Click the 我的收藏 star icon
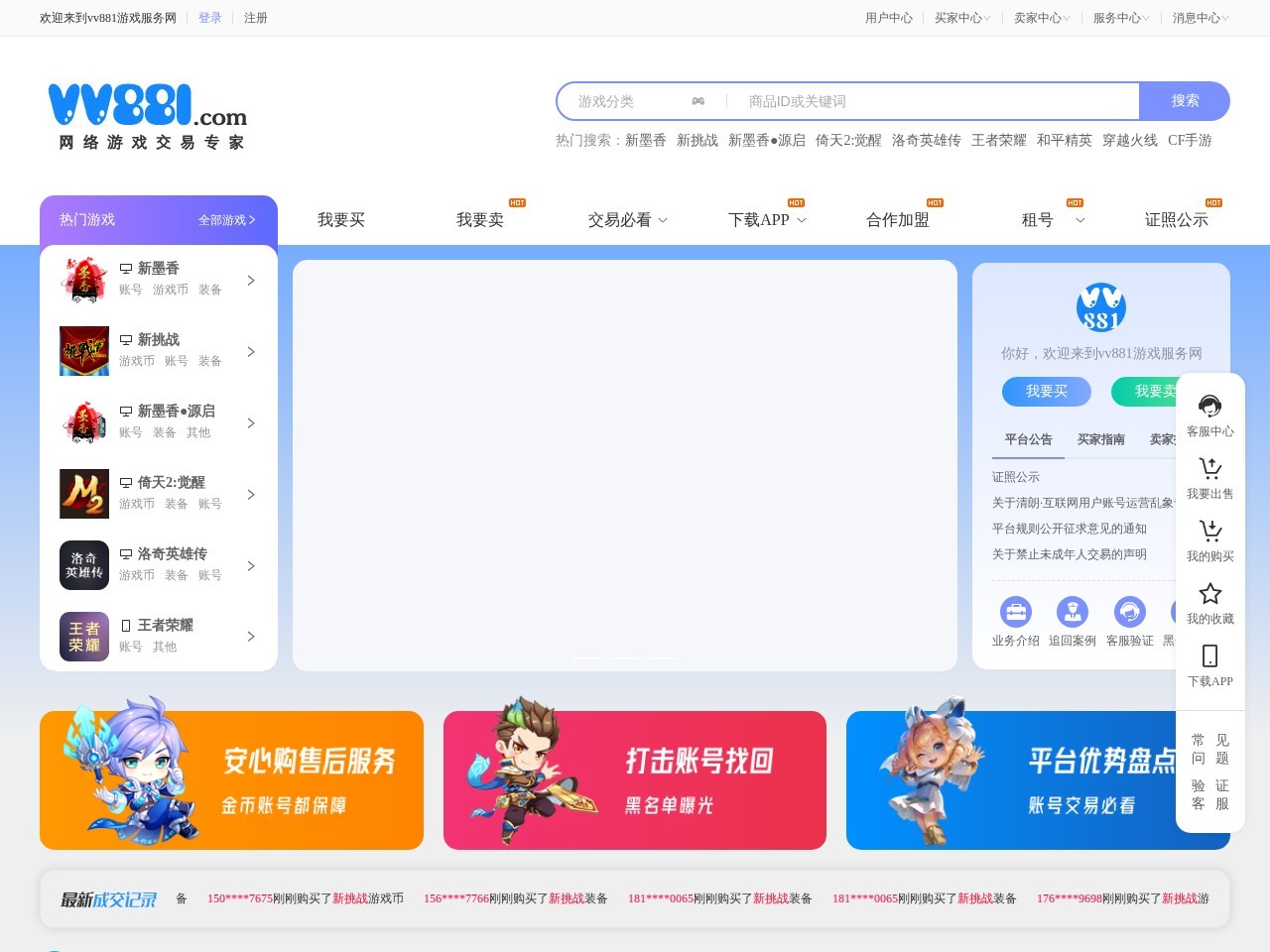This screenshot has height=952, width=1270. [x=1210, y=593]
